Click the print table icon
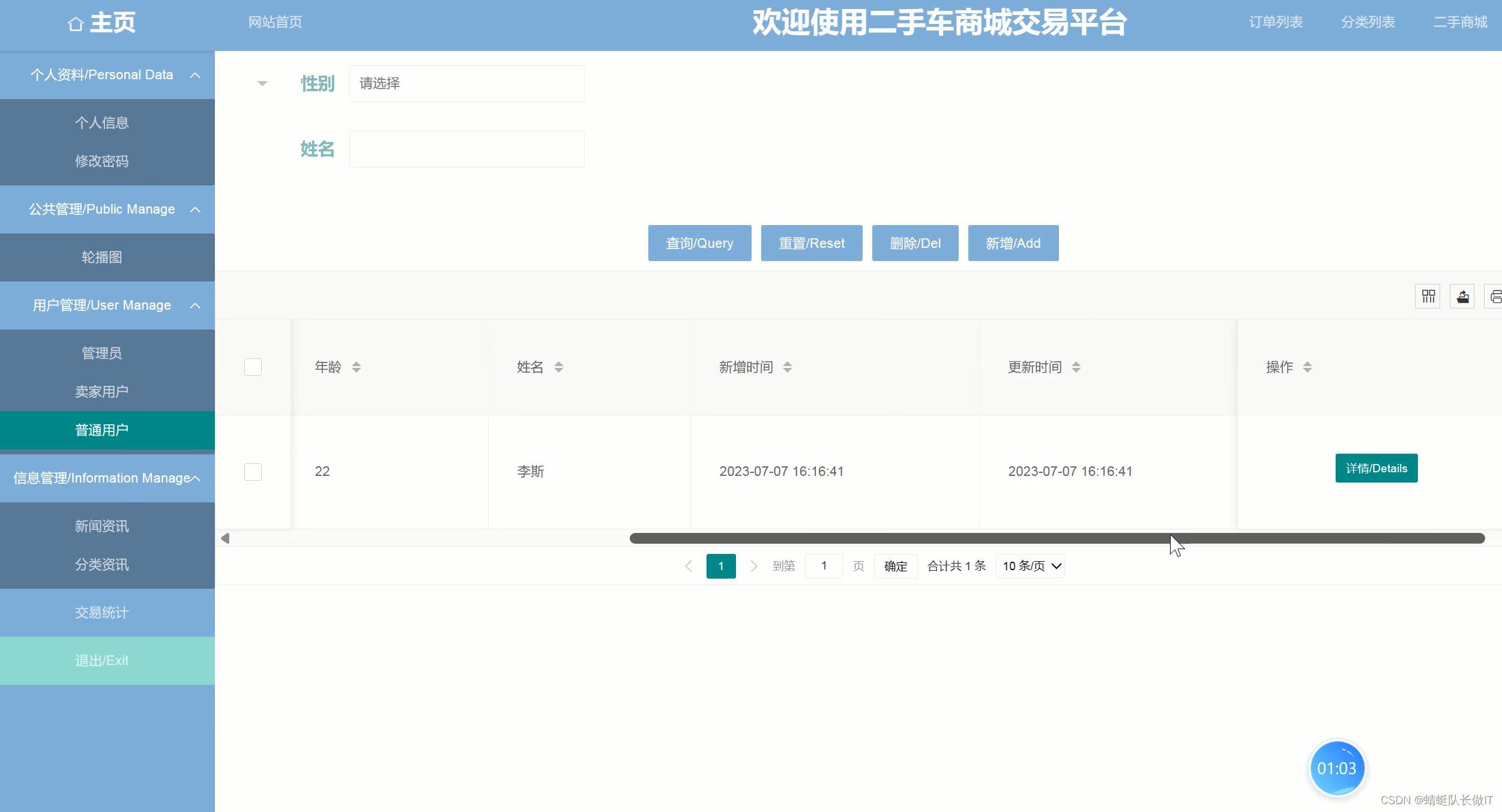 (x=1495, y=296)
